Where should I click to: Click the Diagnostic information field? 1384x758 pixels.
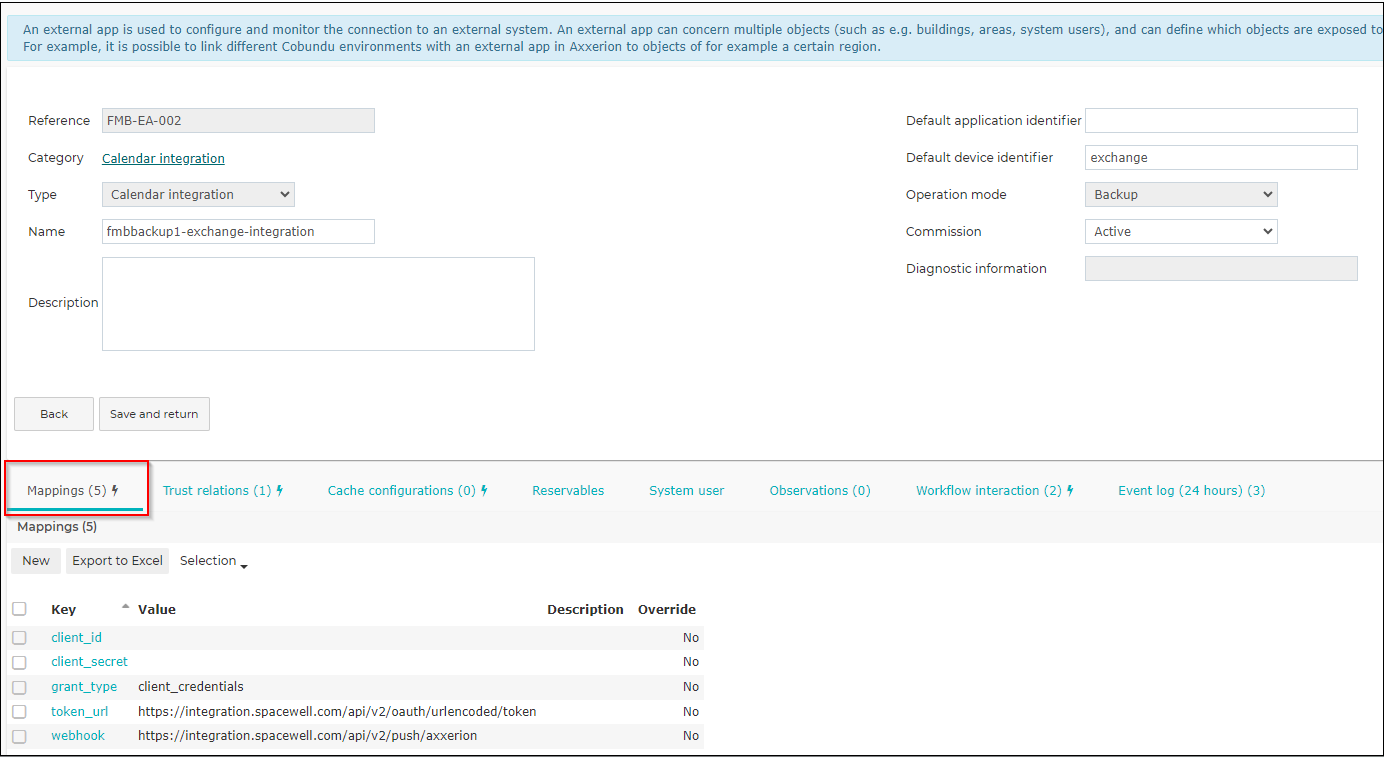[1221, 268]
